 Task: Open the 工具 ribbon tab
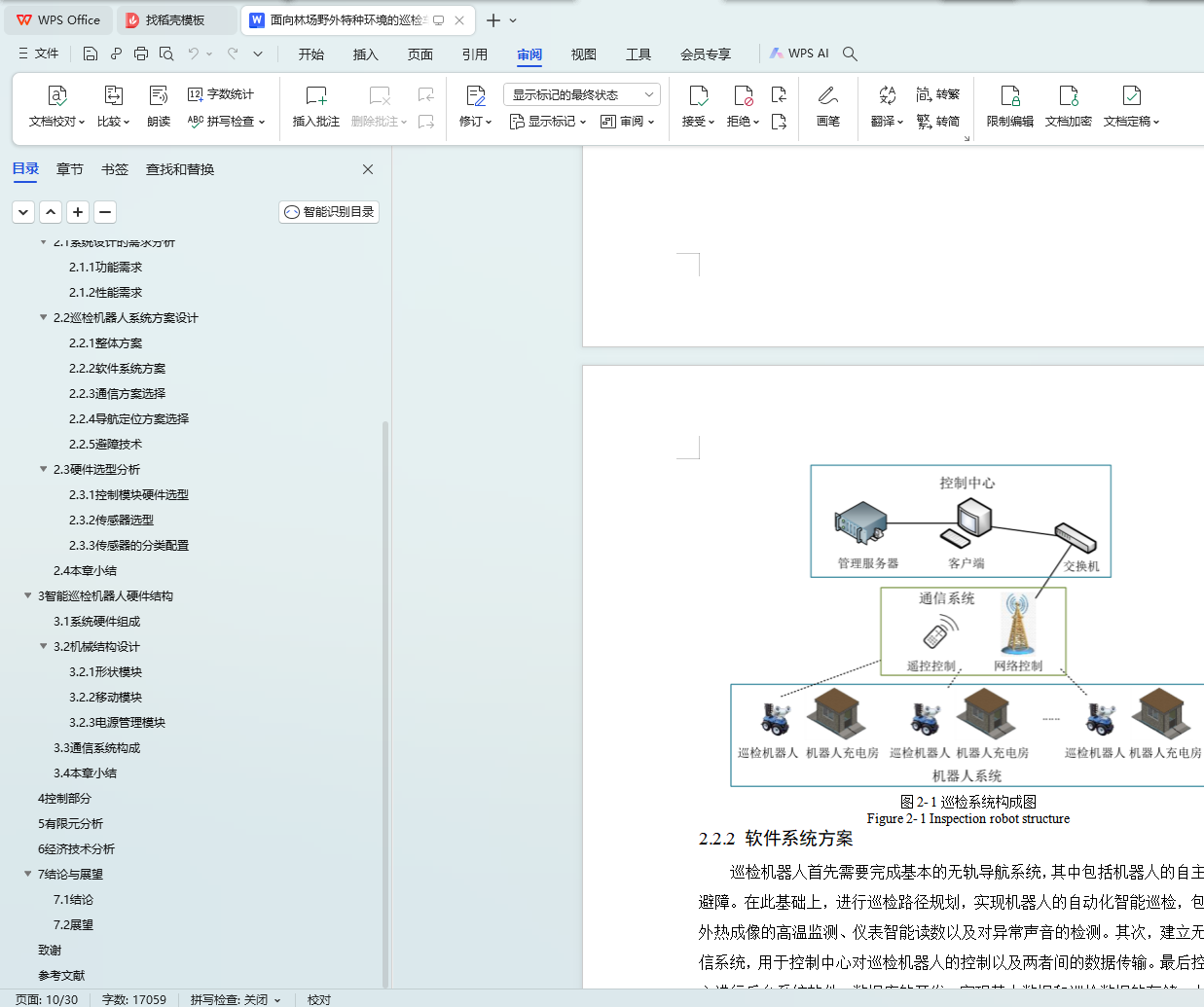point(638,54)
